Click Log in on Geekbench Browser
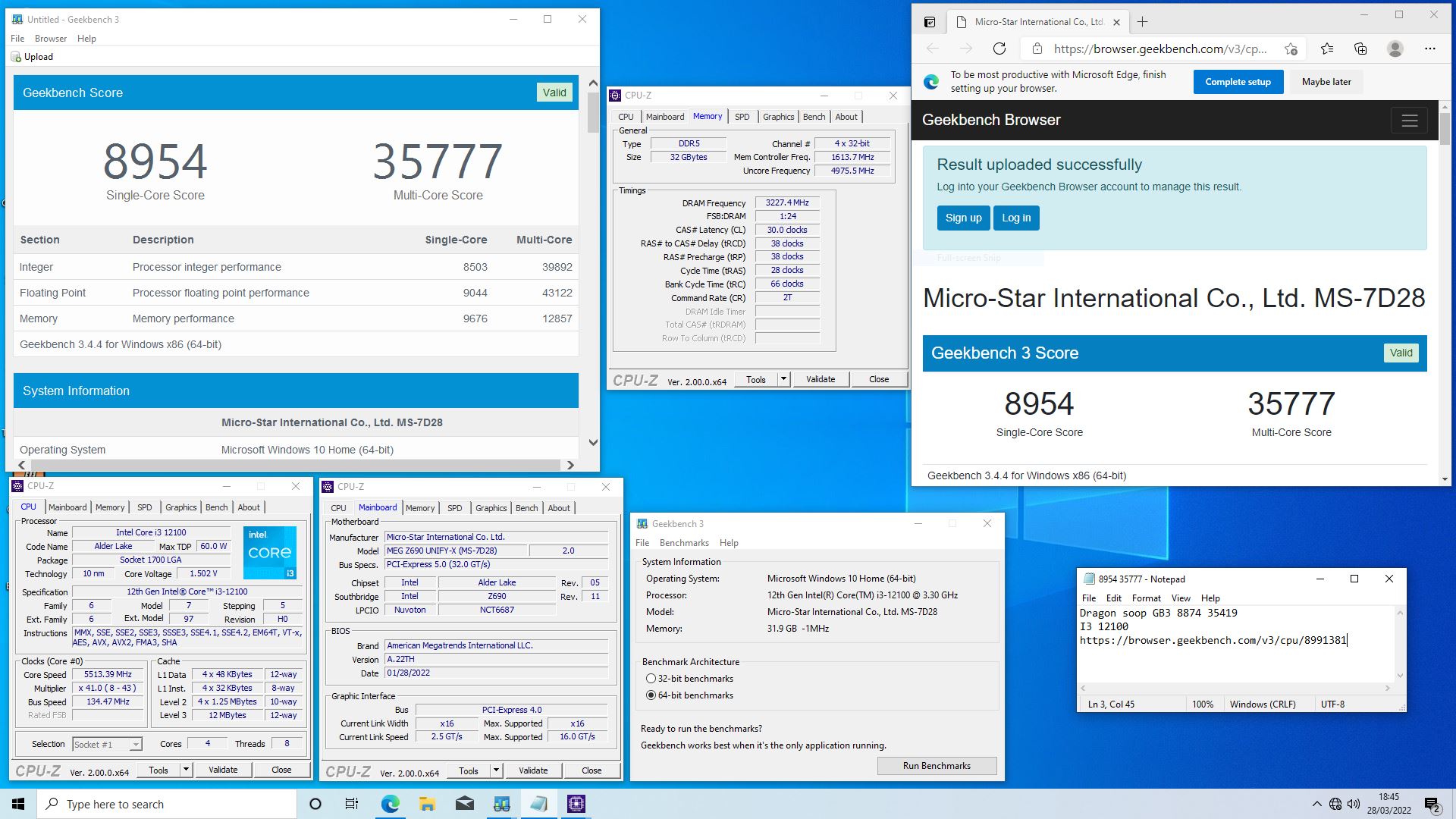The width and height of the screenshot is (1456, 819). pos(1016,218)
